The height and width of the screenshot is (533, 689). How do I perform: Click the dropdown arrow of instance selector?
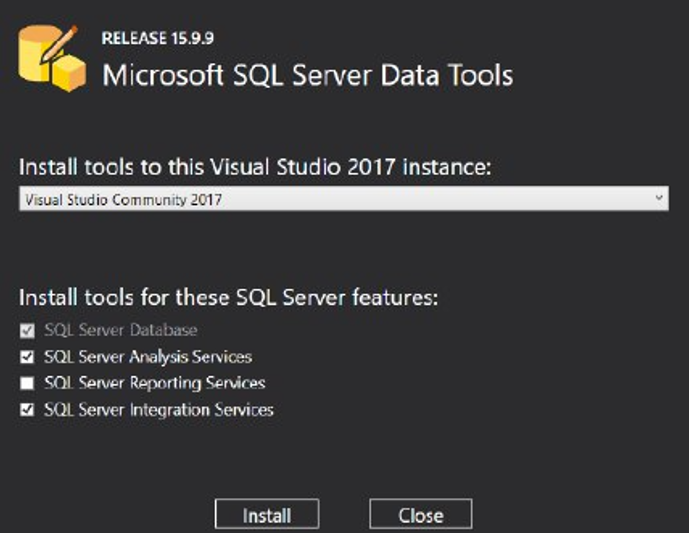[x=658, y=199]
